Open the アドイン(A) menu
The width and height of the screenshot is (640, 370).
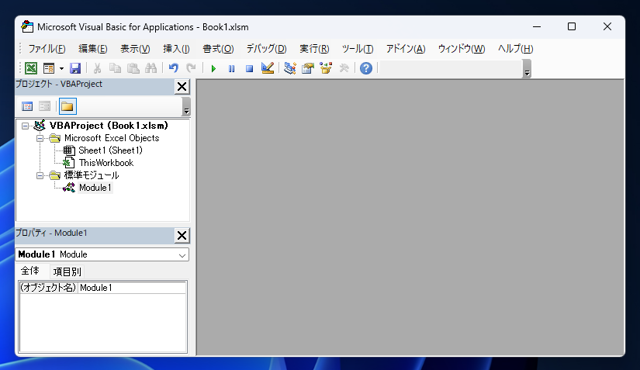pos(406,49)
